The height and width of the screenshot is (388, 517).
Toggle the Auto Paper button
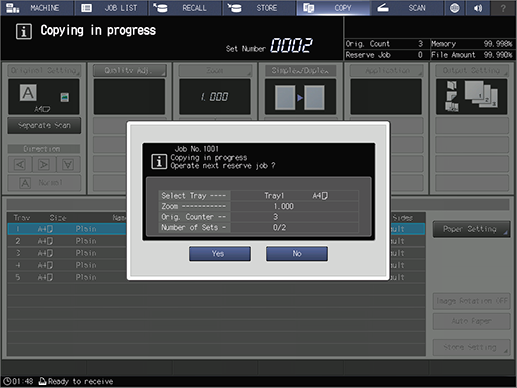point(471,321)
